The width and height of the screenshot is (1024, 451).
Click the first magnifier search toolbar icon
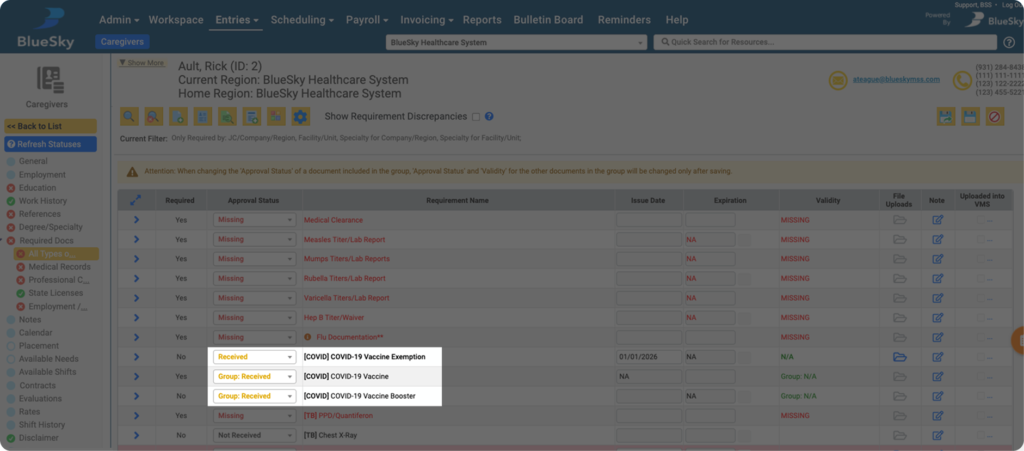point(130,117)
